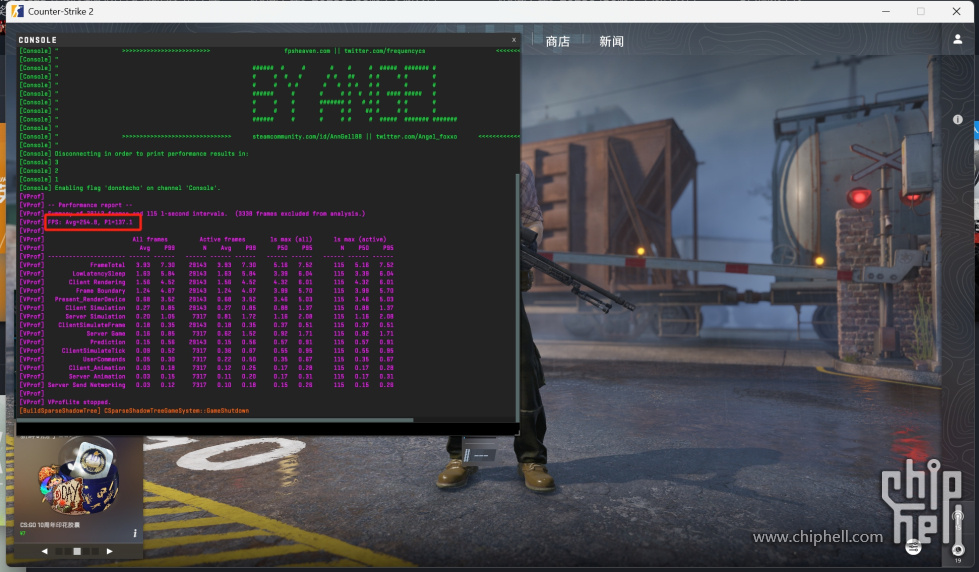This screenshot has width=979, height=572.
Task: Maximize the Counter-Strike 2 window
Action: coord(920,11)
